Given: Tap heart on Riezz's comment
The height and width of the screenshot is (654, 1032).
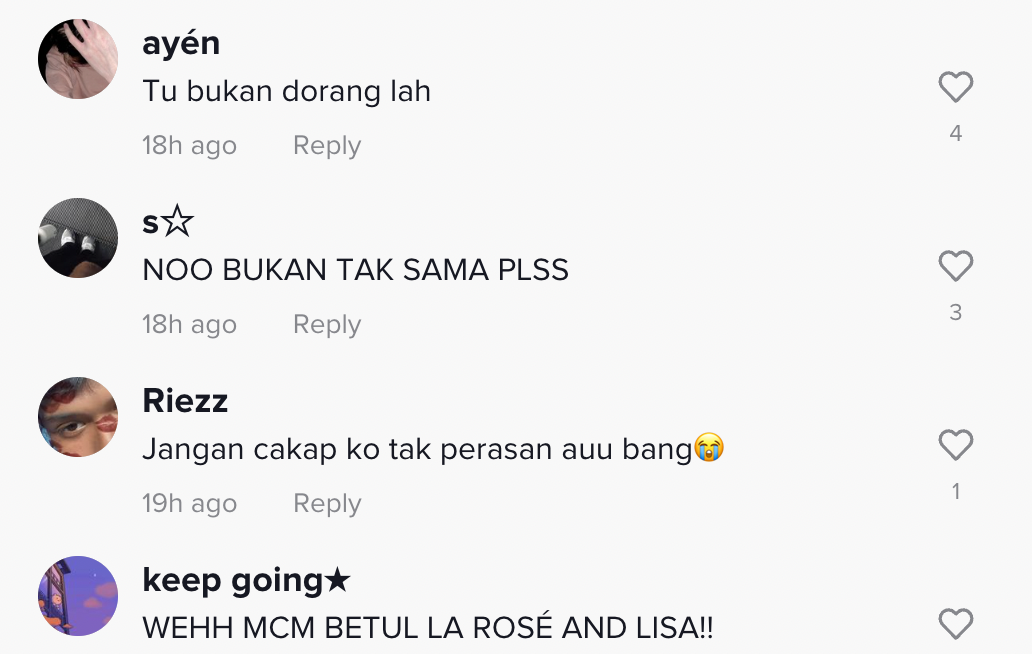Looking at the screenshot, I should (x=956, y=445).
